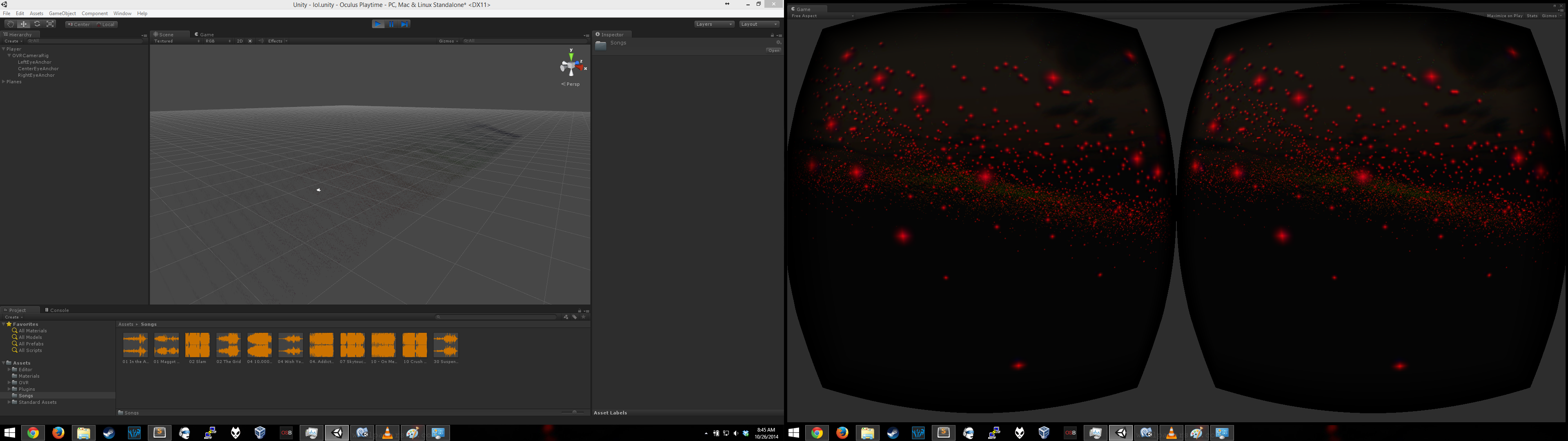Select the Rotate tool
The width and height of the screenshot is (1568, 441).
(37, 24)
